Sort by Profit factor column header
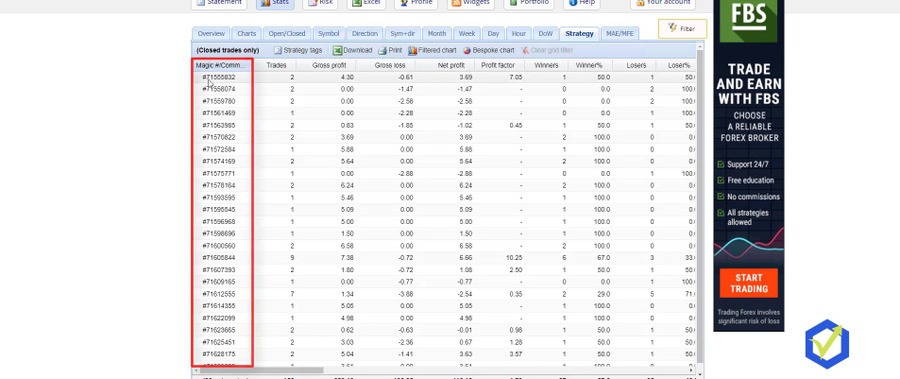 click(498, 65)
